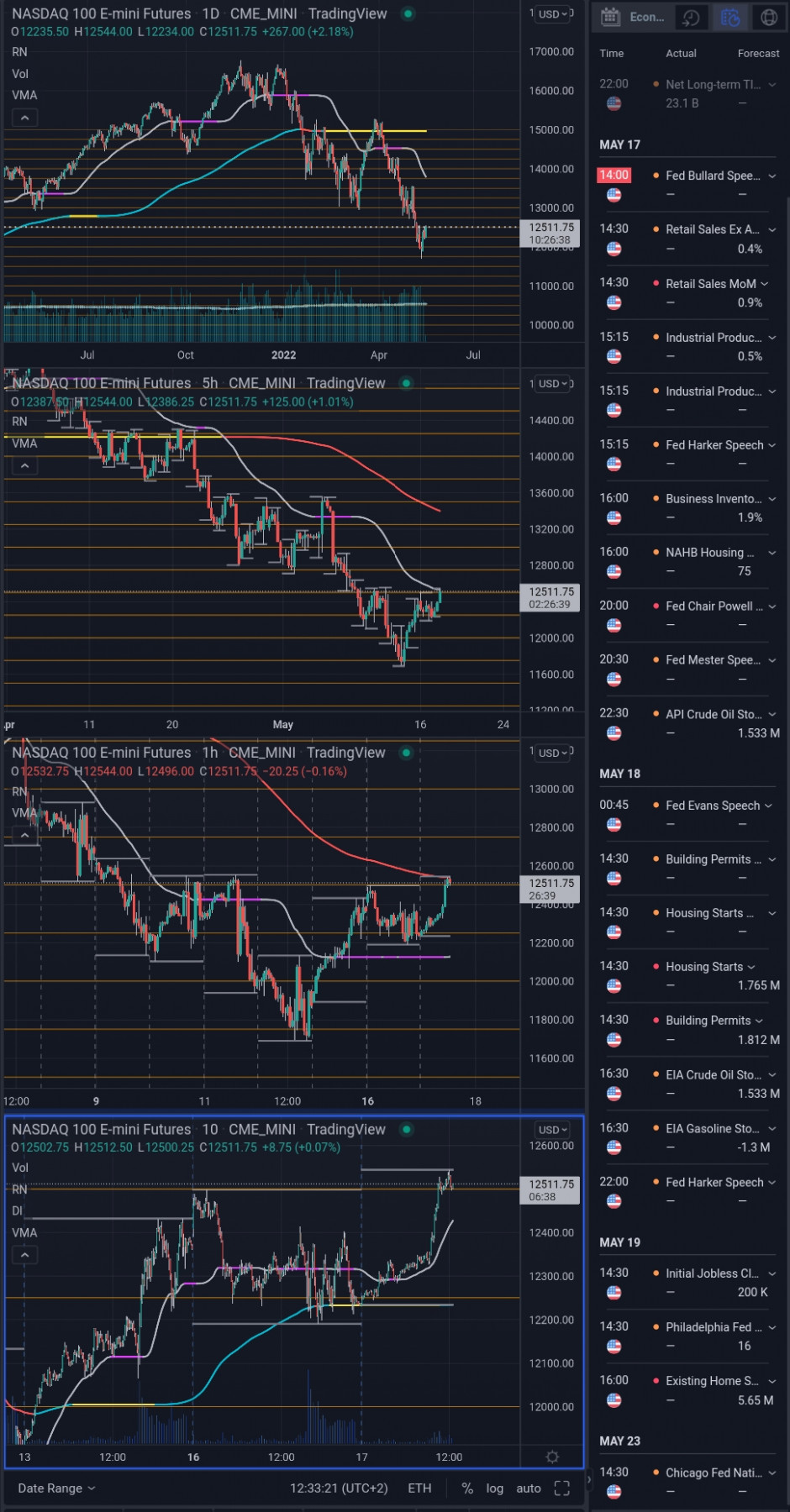The image size is (790, 1512).
Task: Select the Fed Harker Speech 15:15 event
Action: (x=688, y=454)
